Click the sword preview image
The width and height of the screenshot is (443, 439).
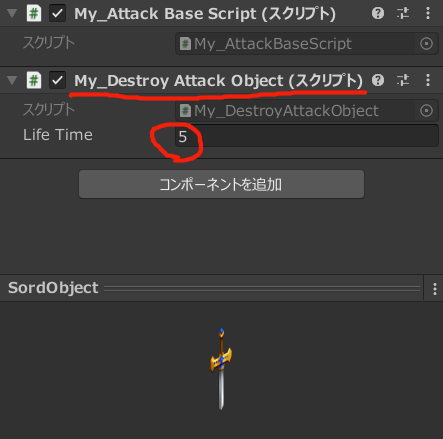(221, 369)
